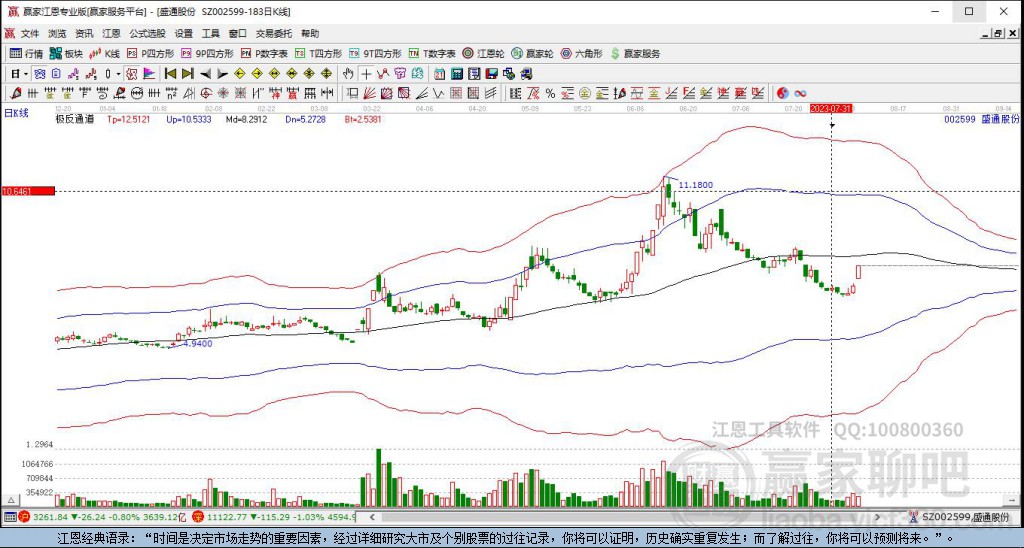Toggle the crosshair cursor tool
This screenshot has height=548, width=1024.
point(366,74)
